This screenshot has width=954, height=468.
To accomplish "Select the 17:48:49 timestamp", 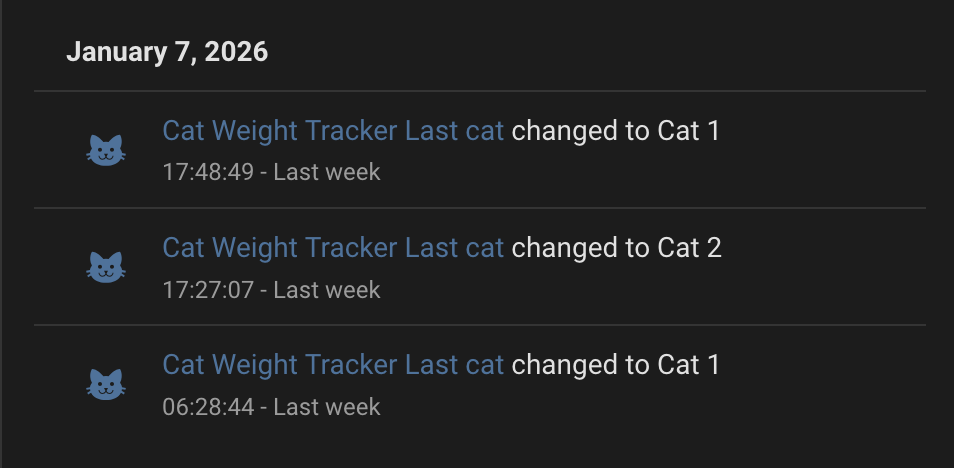I will click(x=209, y=172).
